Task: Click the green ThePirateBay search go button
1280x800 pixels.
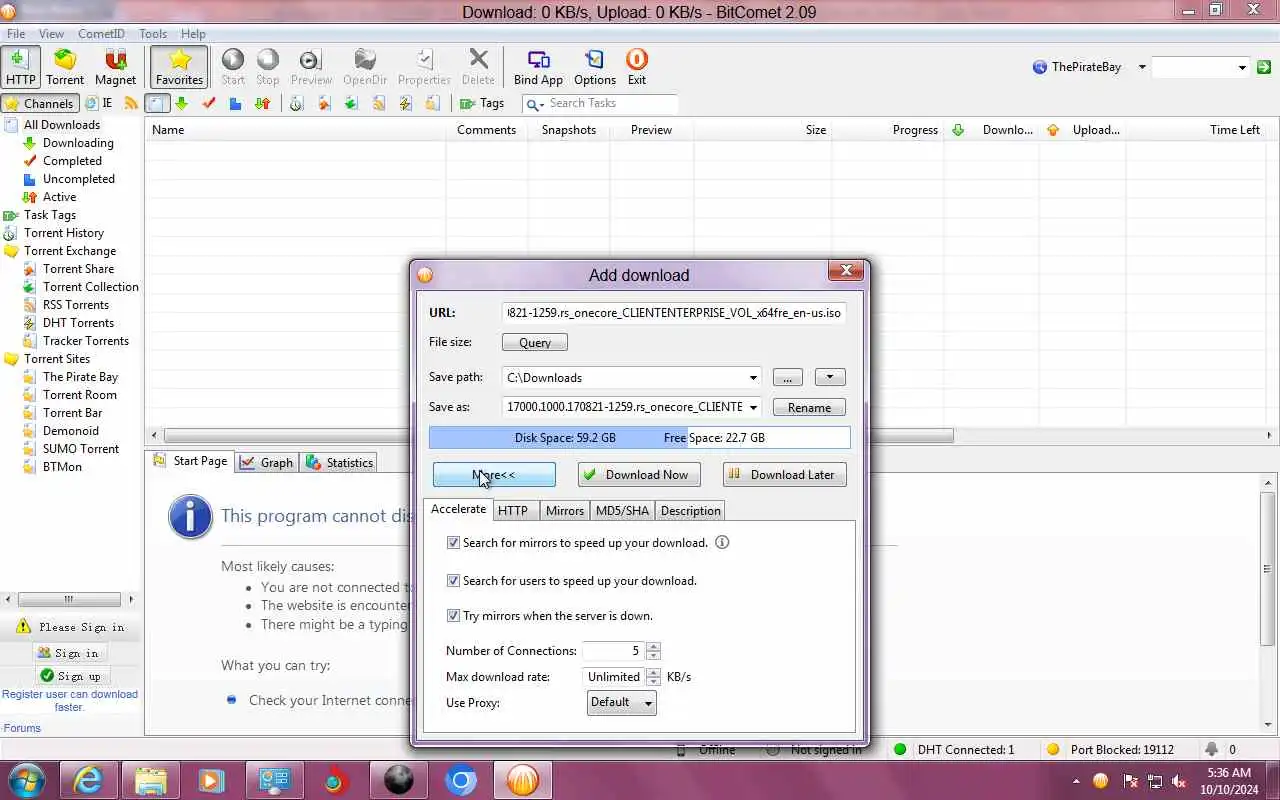Action: 1264,67
